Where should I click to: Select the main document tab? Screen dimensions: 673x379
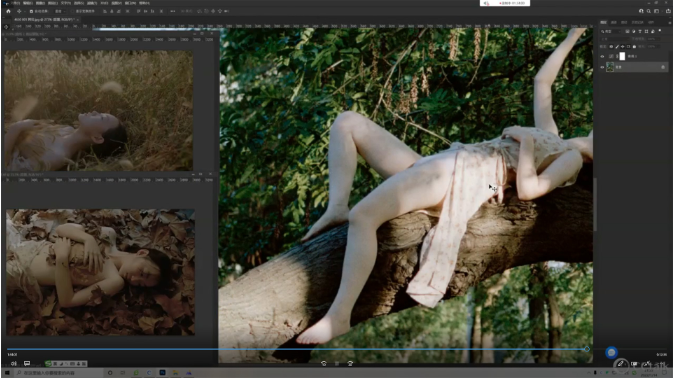44,20
